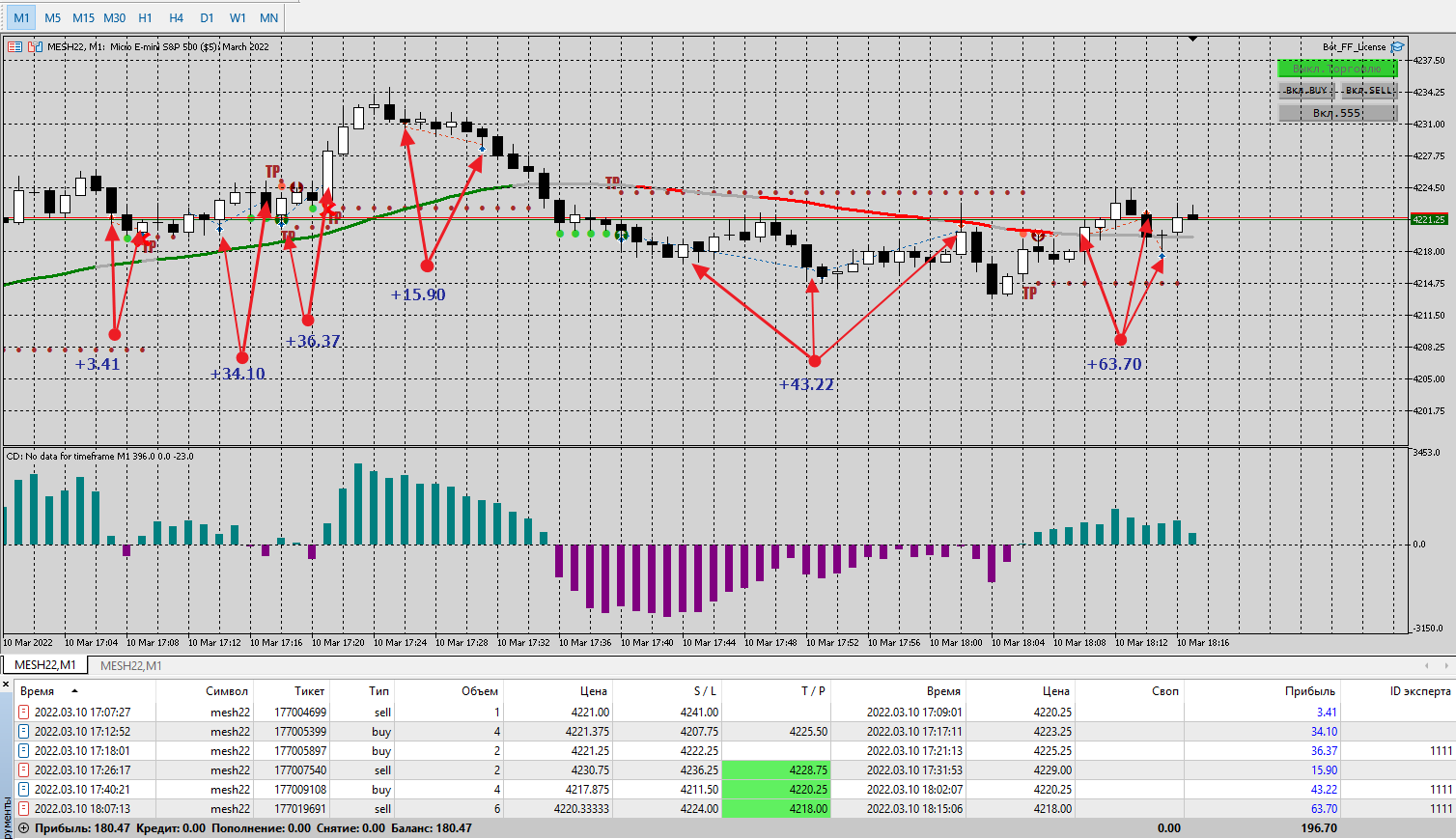
Task: Click the current price label 4221.25 on the price scale
Action: click(1429, 219)
